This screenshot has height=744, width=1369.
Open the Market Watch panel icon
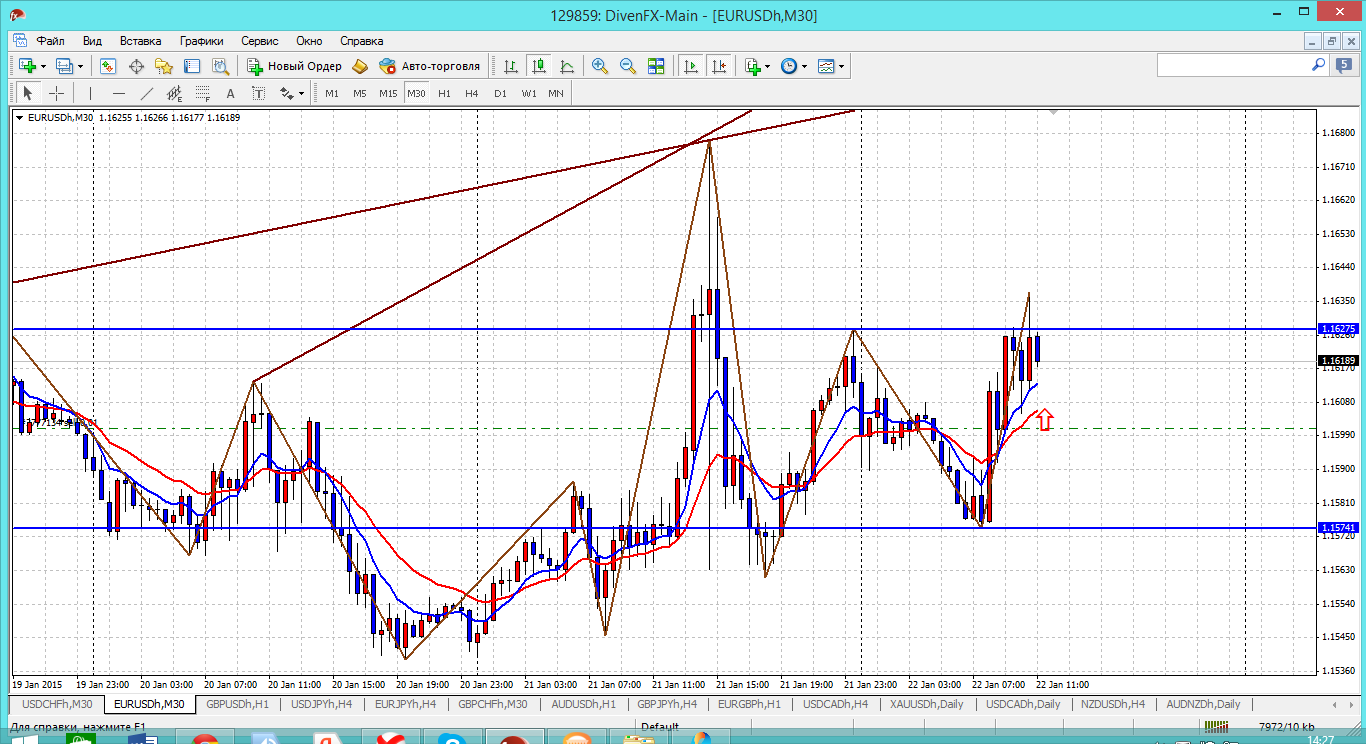coord(108,66)
